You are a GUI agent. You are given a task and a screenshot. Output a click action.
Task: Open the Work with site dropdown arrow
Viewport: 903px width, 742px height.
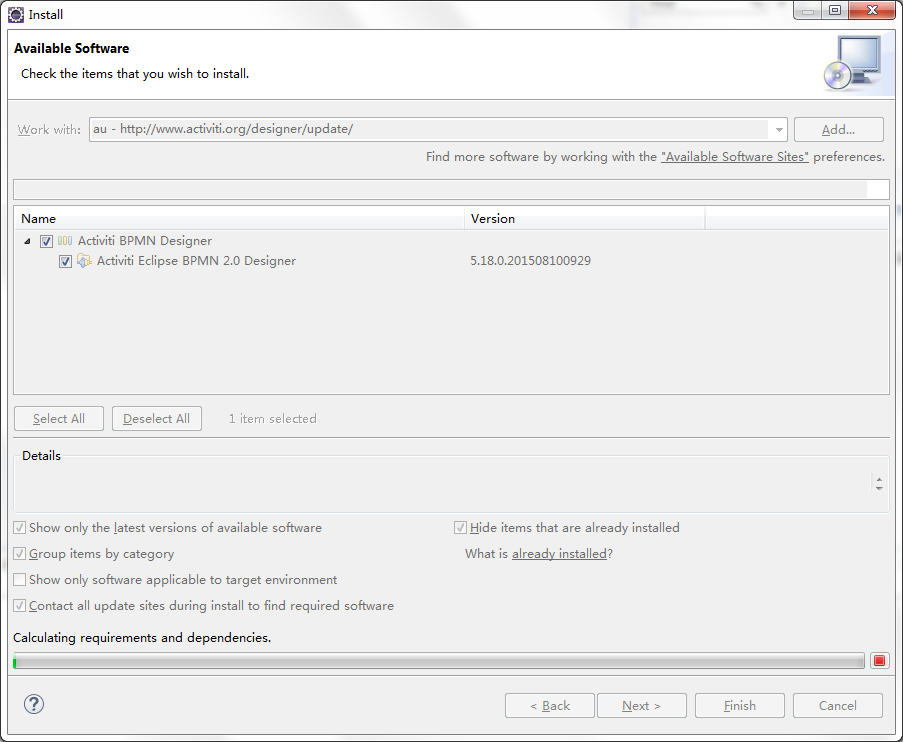pos(778,130)
